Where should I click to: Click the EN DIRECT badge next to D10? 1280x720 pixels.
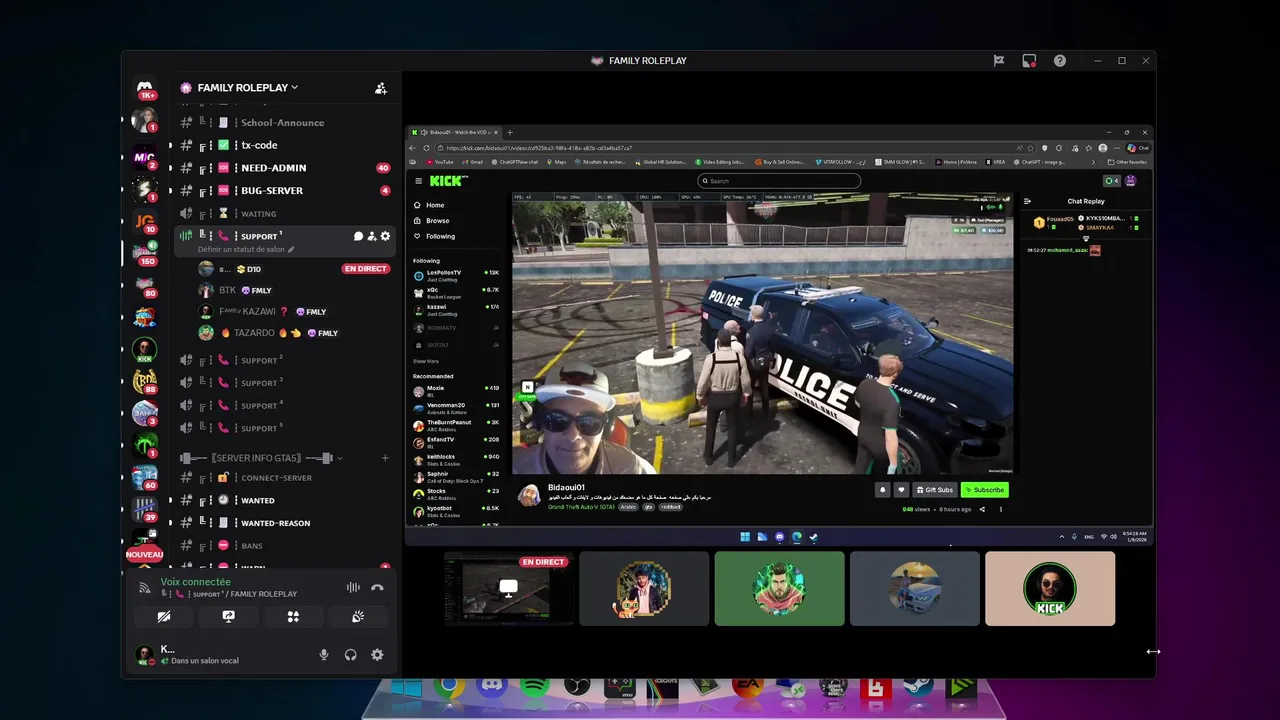365,269
